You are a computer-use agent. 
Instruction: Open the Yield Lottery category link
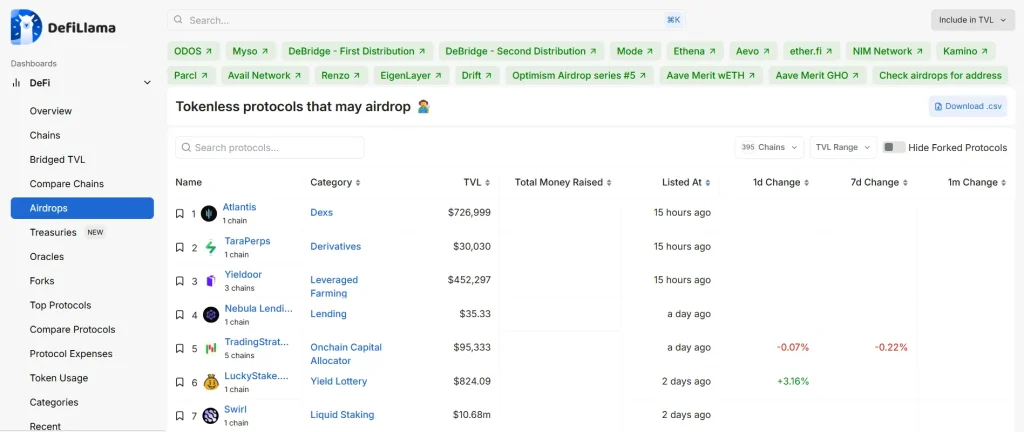pyautogui.click(x=338, y=381)
